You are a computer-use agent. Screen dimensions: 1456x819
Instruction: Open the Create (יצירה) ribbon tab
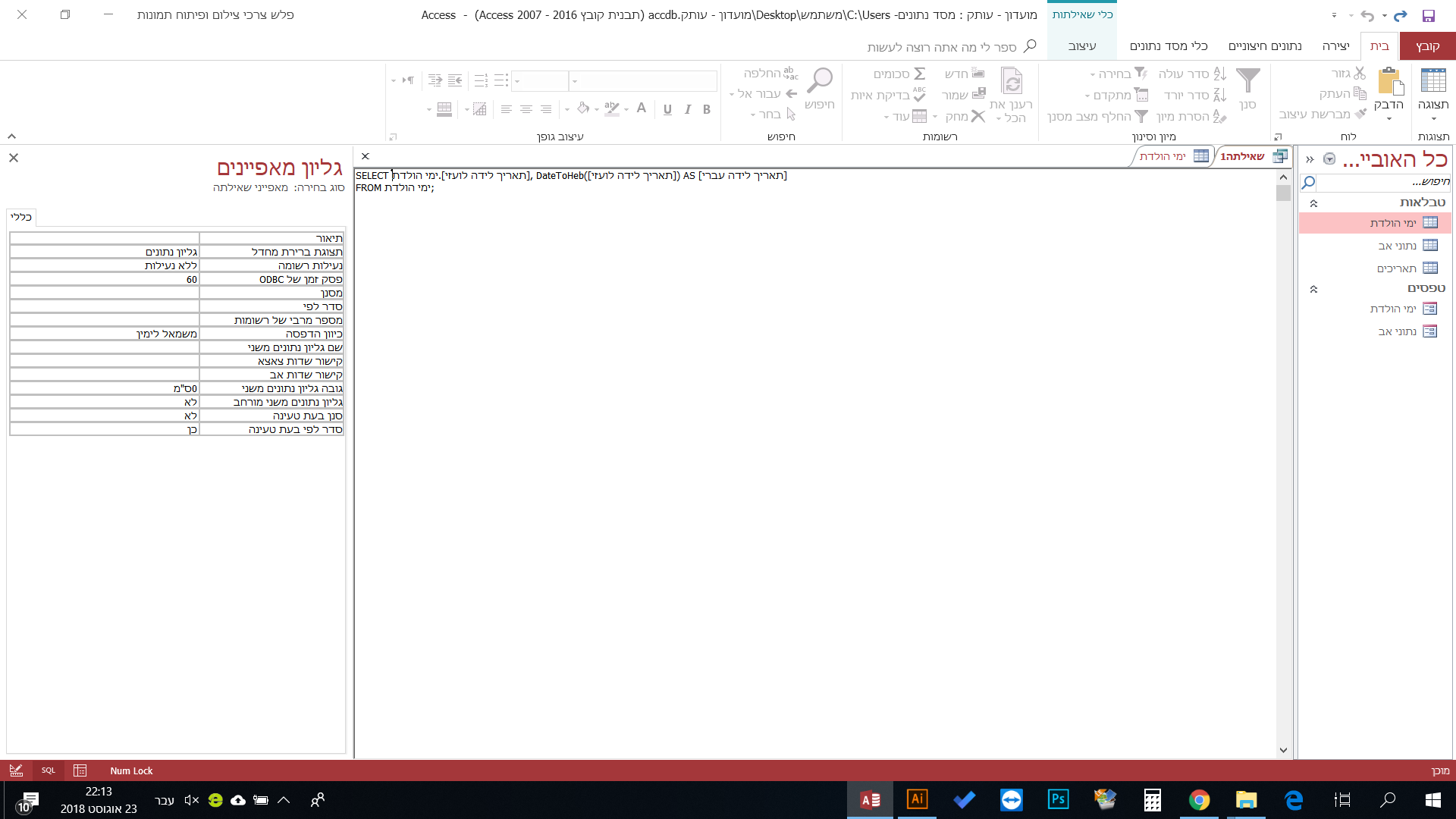(x=1336, y=46)
